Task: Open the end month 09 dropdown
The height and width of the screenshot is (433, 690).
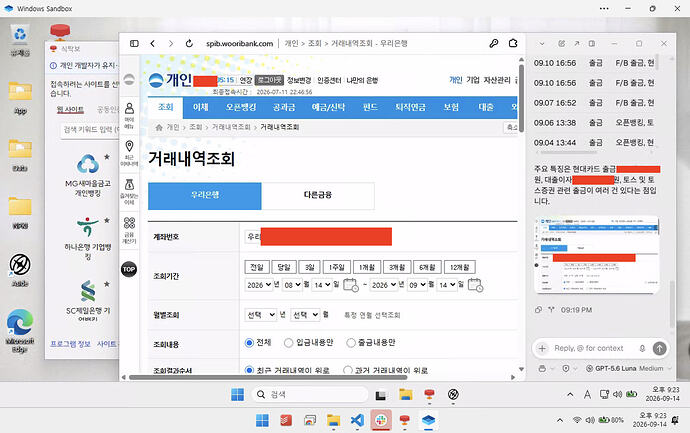Action: click(x=417, y=285)
